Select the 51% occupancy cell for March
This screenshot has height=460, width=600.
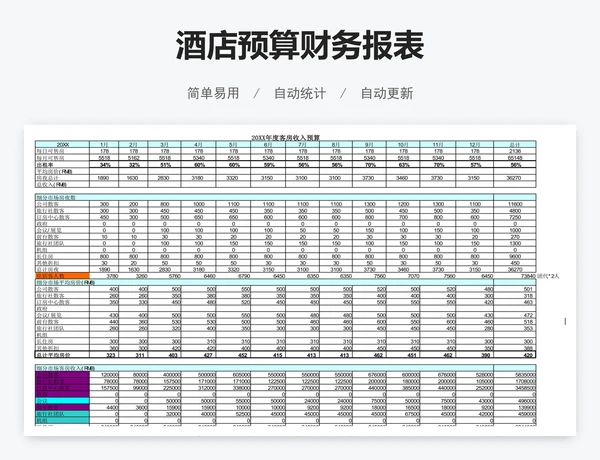165,165
